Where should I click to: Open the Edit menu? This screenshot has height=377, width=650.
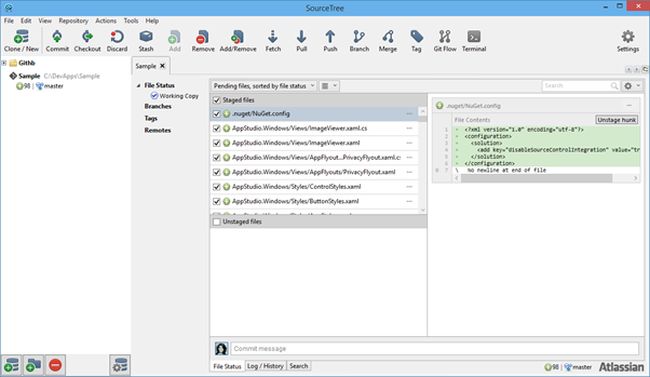pos(26,21)
